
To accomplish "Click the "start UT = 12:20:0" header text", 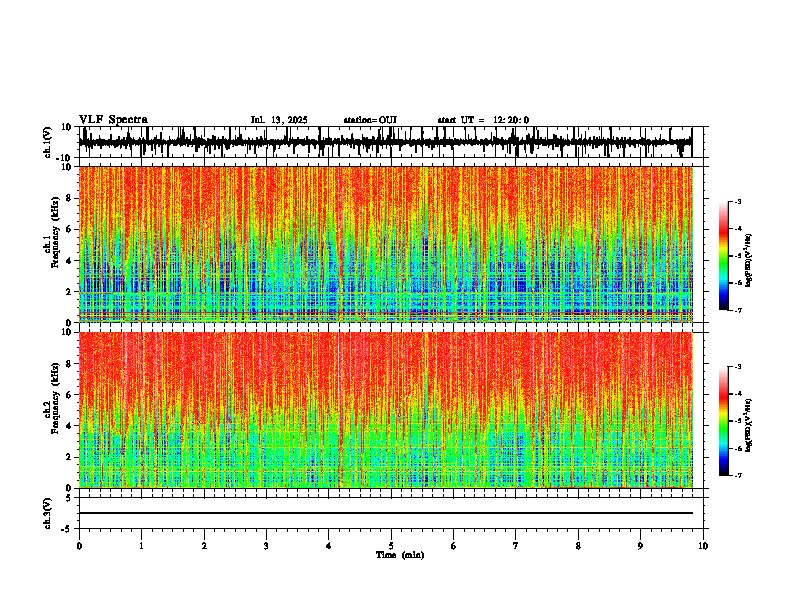I will (x=483, y=120).
